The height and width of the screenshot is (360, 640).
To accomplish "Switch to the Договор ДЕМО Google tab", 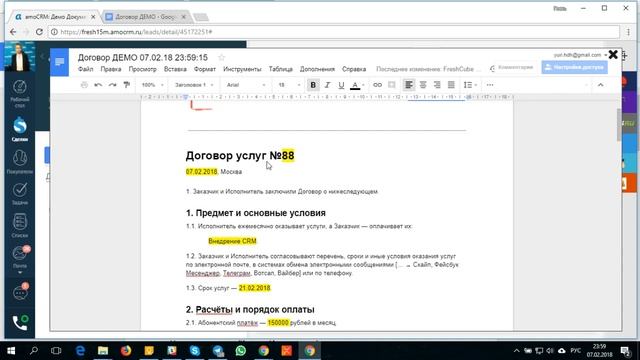I will pyautogui.click(x=145, y=17).
